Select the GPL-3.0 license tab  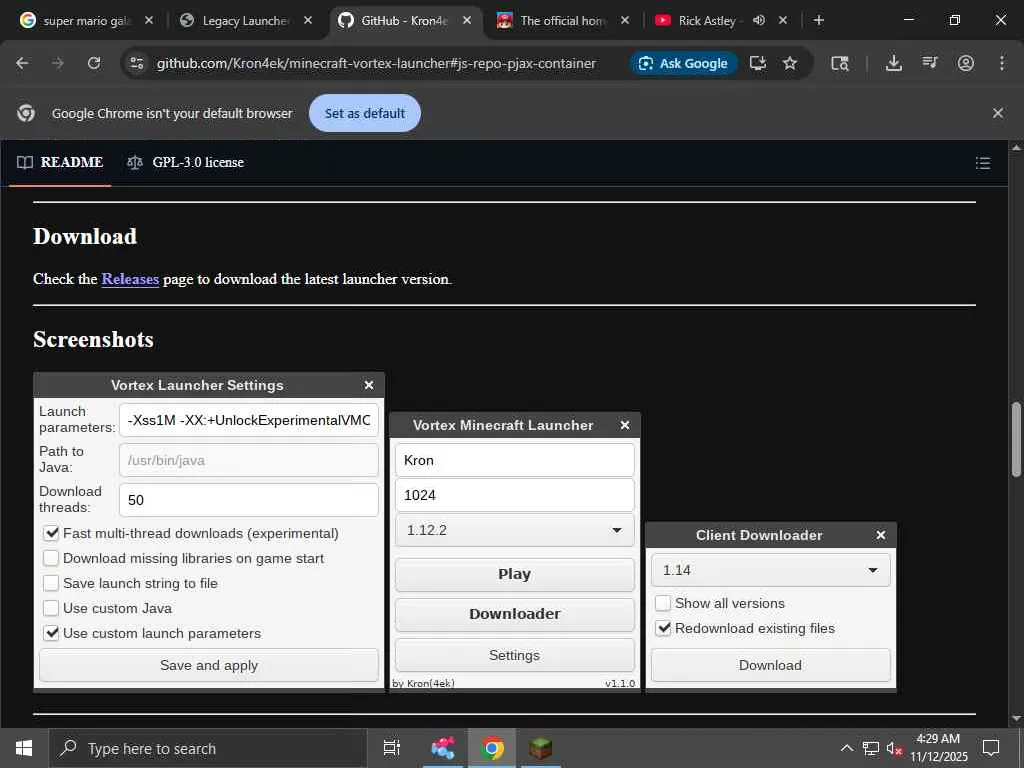pyautogui.click(x=185, y=163)
